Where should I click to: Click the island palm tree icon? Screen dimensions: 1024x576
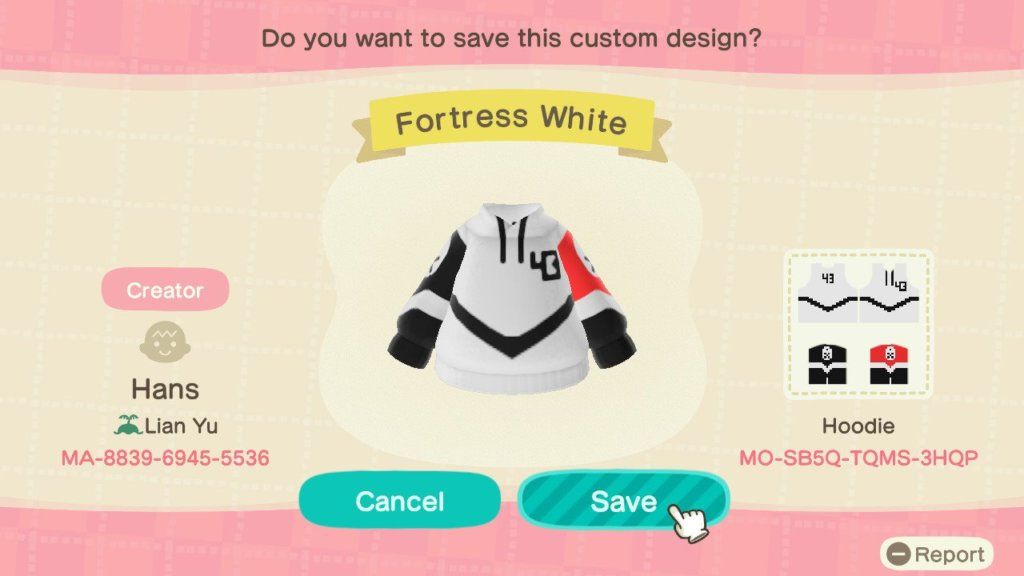[128, 426]
